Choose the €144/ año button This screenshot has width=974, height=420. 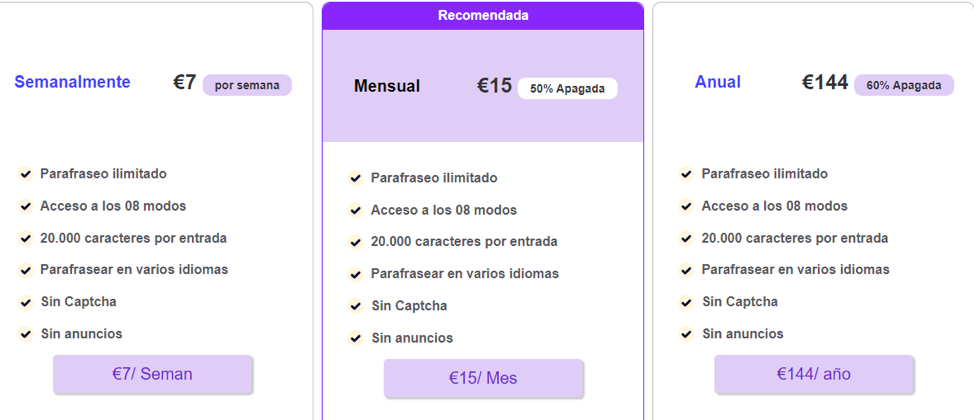click(x=813, y=374)
